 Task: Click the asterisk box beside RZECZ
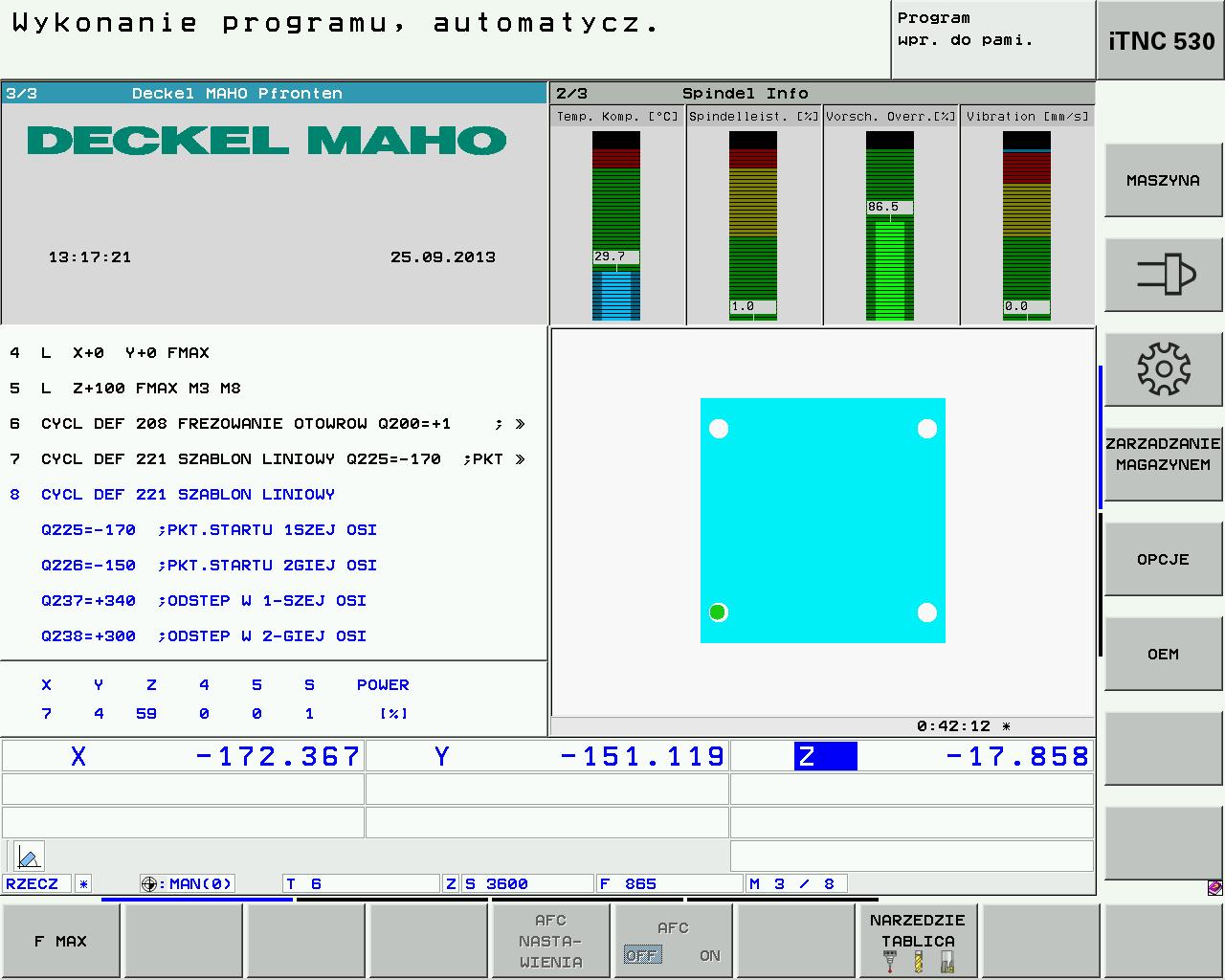(x=84, y=884)
